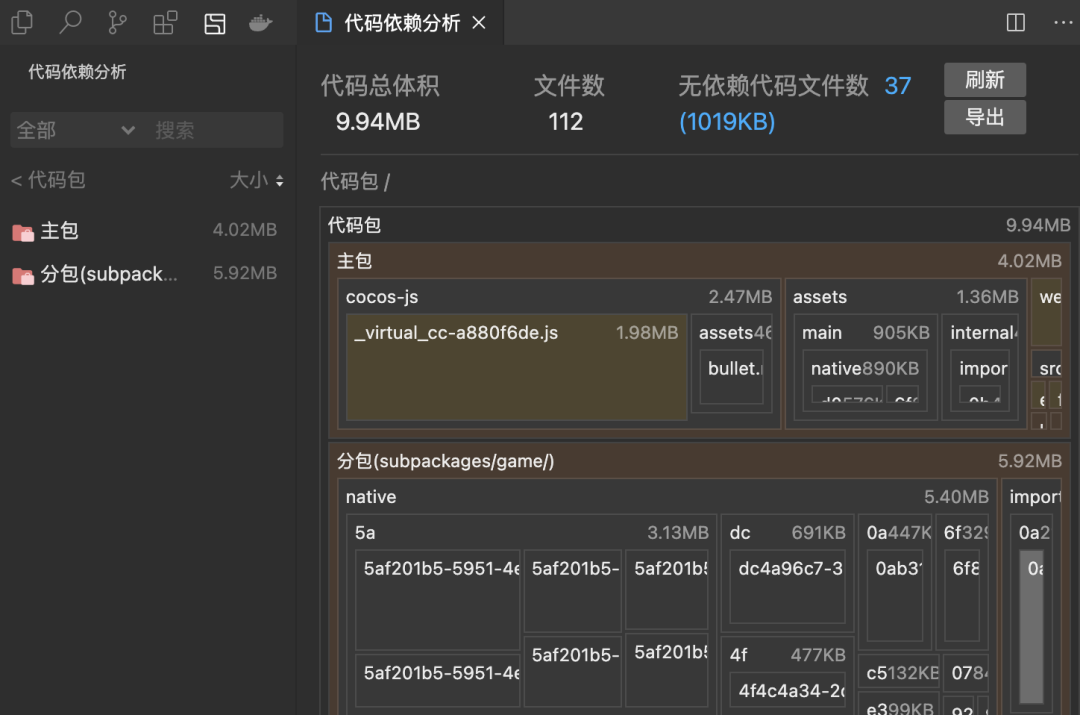
Task: Go back via the < 代码包 link
Action: [48, 180]
